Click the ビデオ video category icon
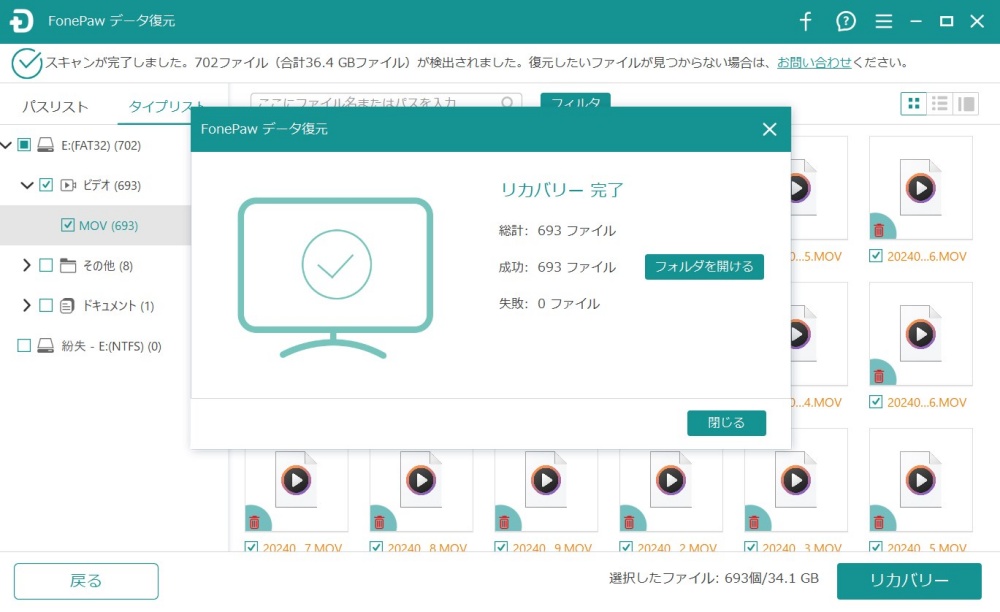The width and height of the screenshot is (1000, 612). pos(68,185)
